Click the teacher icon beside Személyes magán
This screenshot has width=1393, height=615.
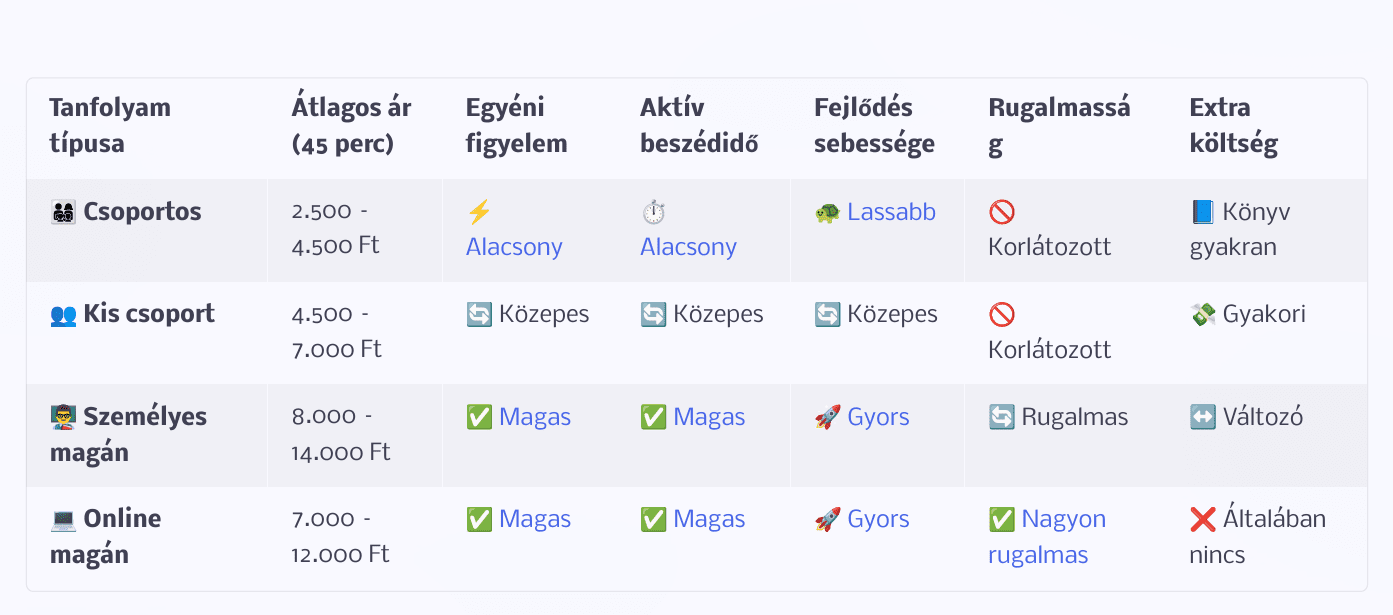tap(63, 417)
